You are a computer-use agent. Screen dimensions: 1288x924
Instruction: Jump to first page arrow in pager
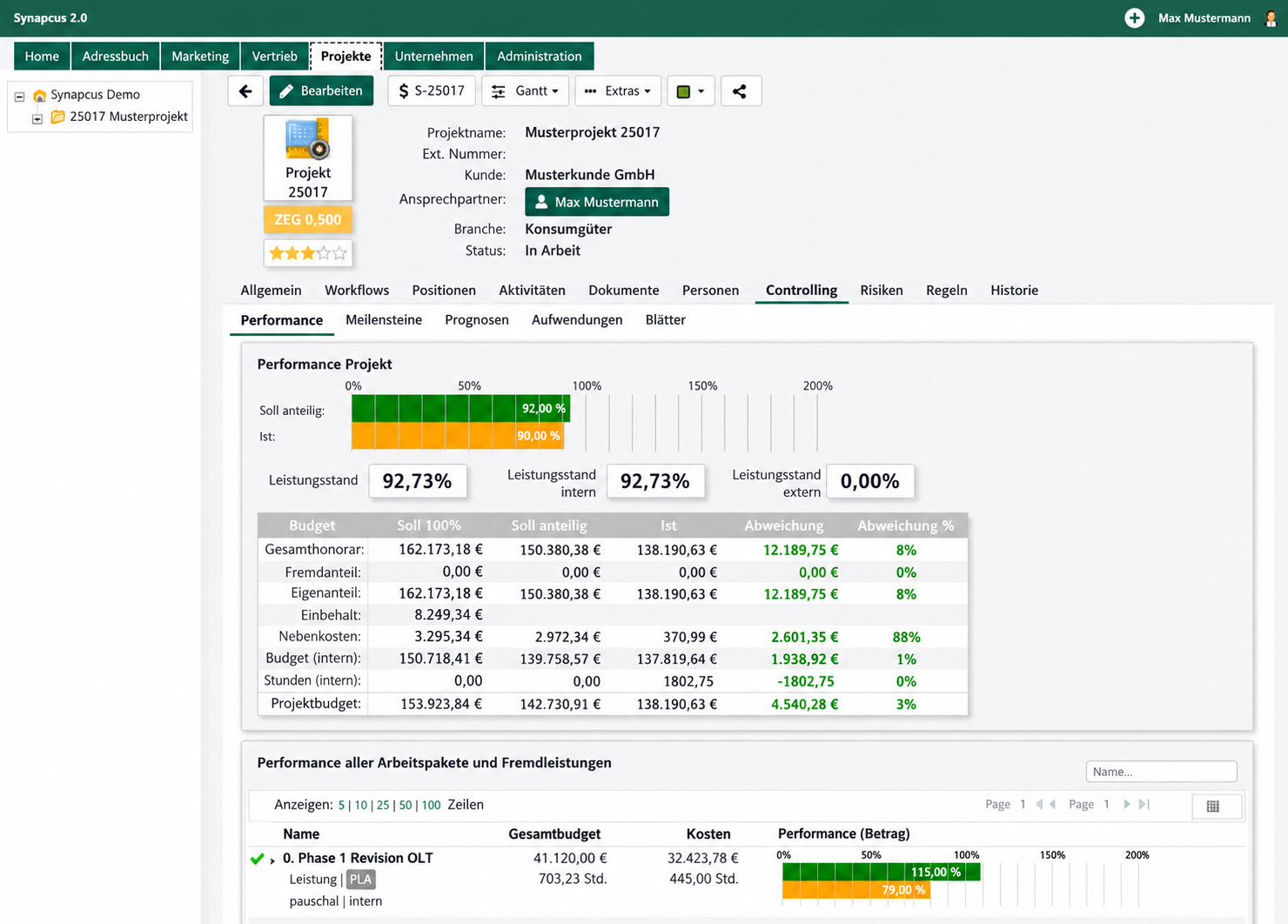(x=1039, y=804)
